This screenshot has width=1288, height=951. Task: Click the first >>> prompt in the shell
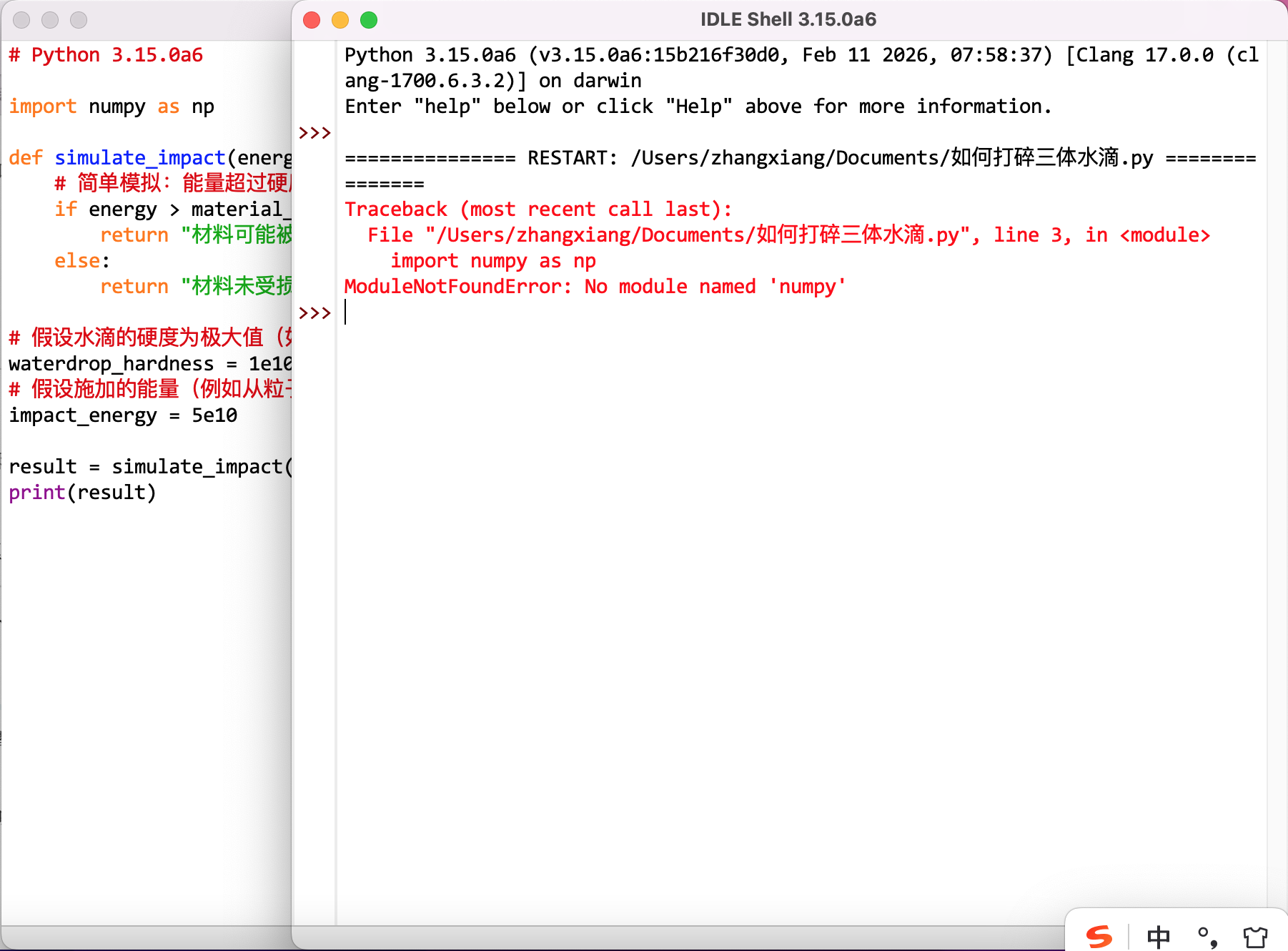click(314, 133)
